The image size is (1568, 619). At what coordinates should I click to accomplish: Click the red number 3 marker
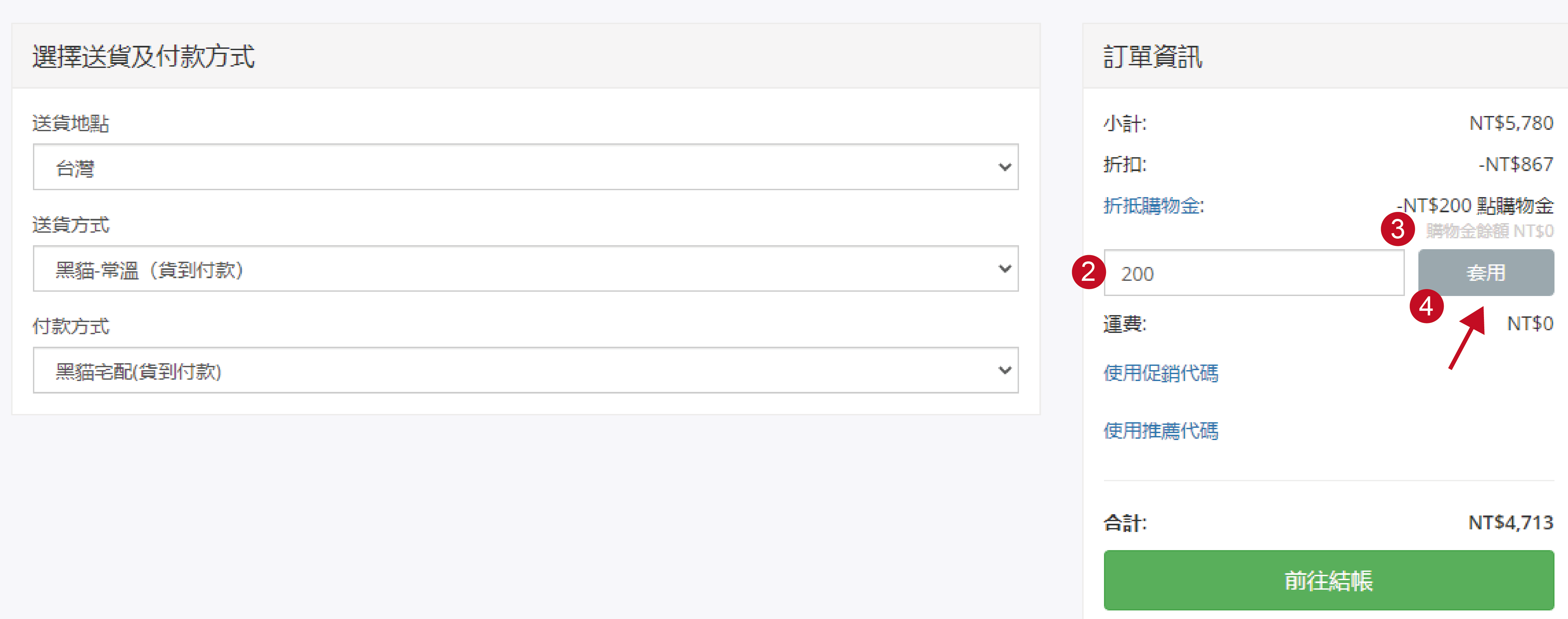[1398, 229]
